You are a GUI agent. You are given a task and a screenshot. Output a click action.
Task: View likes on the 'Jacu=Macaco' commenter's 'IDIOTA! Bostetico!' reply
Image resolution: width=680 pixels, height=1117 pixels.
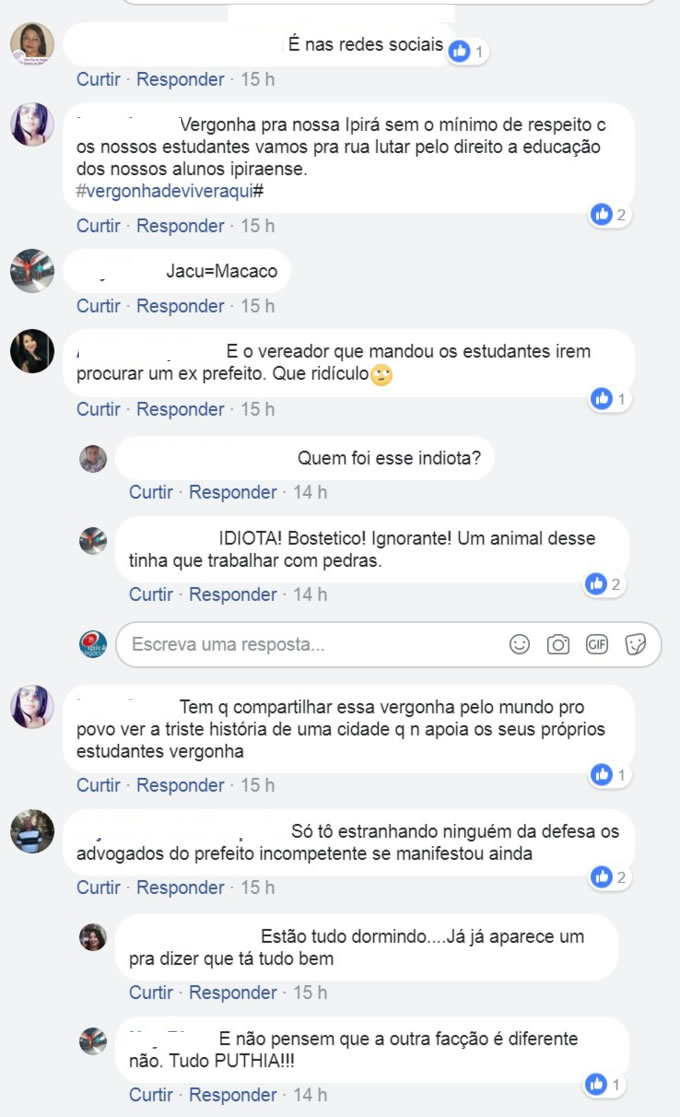click(x=603, y=584)
